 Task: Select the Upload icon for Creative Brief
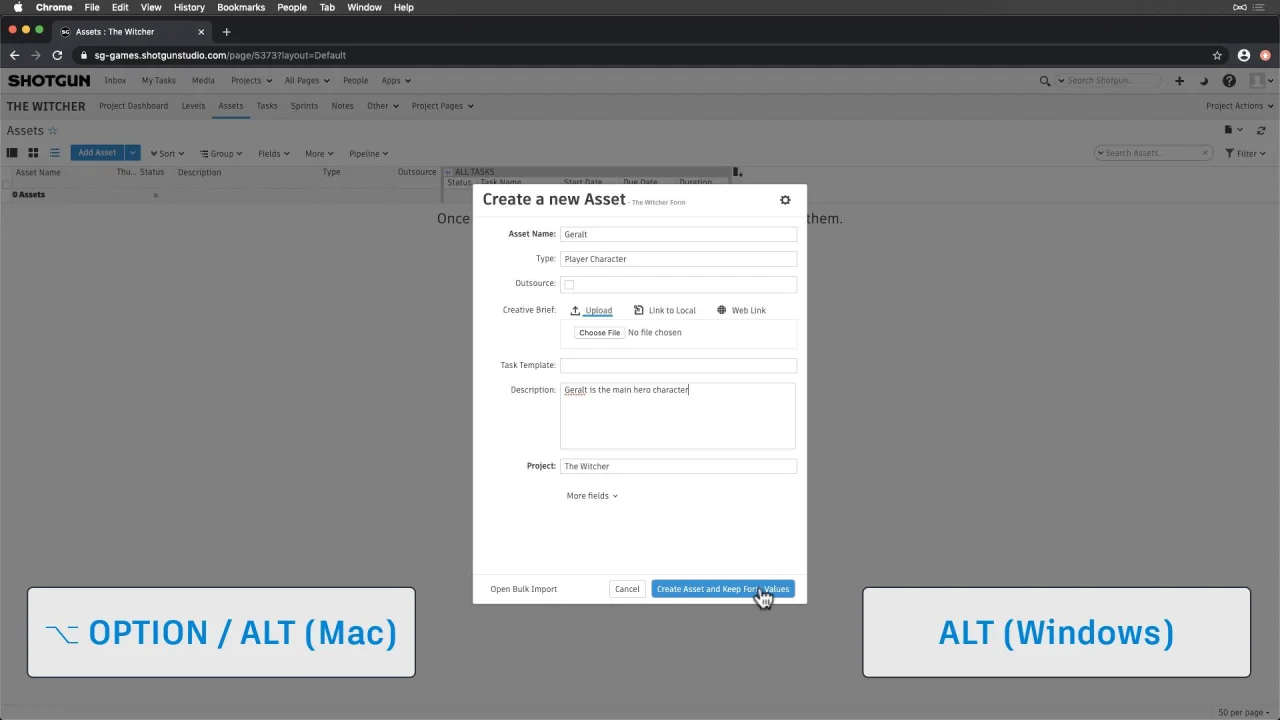[575, 310]
